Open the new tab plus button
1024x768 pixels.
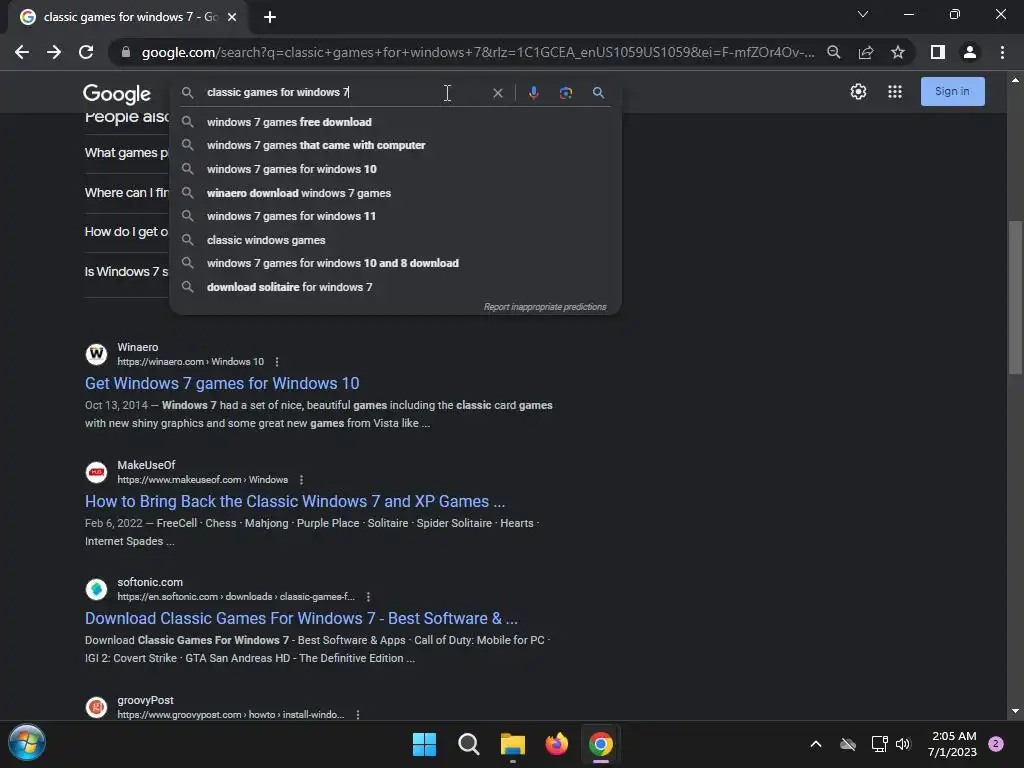pos(270,17)
